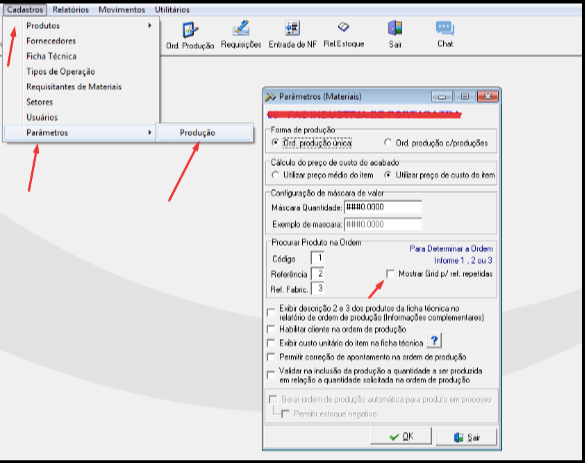
Task: Open the Chat icon
Action: click(445, 28)
